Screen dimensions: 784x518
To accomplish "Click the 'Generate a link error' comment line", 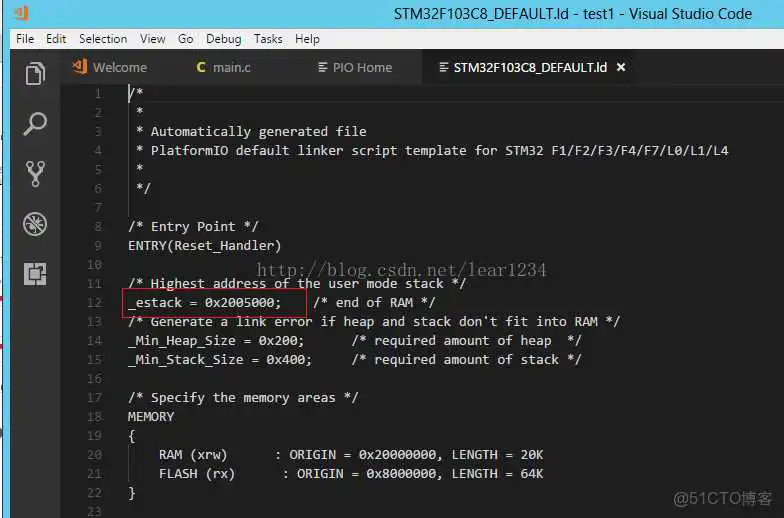I will [374, 322].
